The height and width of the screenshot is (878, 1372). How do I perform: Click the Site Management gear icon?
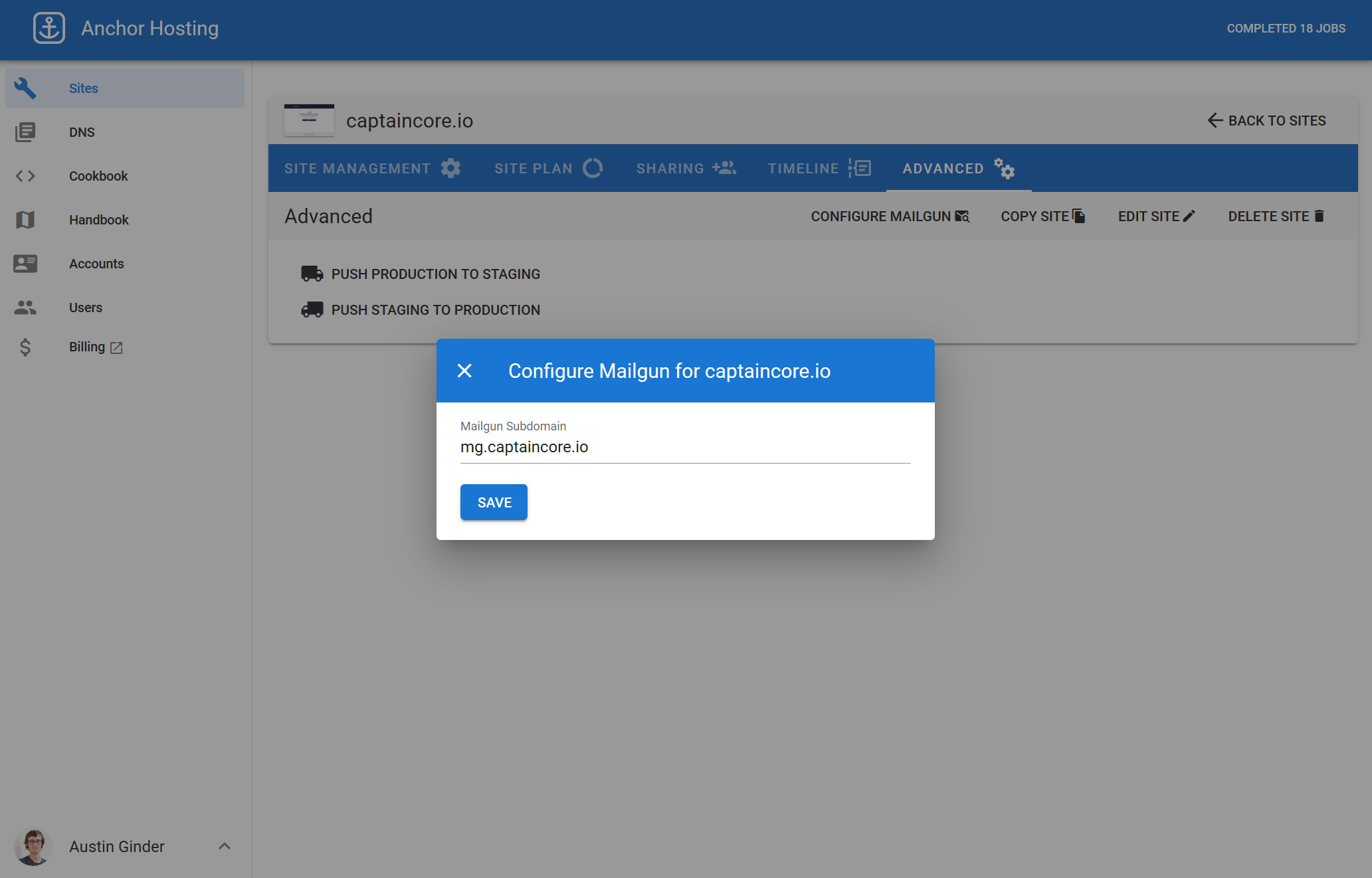[451, 168]
